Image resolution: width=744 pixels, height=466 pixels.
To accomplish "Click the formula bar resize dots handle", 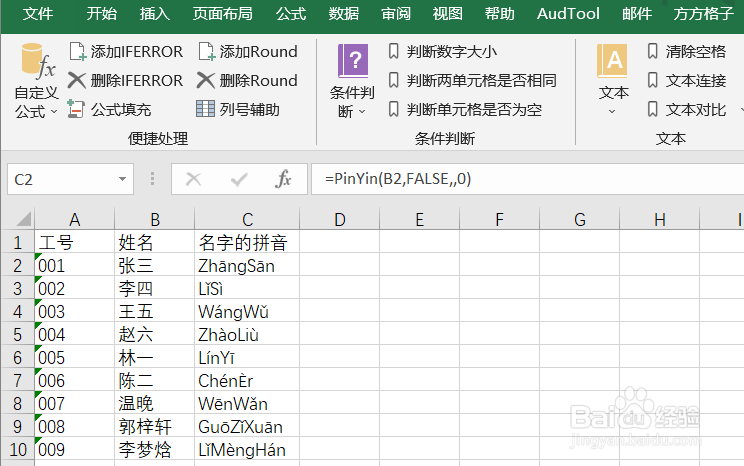I will [152, 179].
